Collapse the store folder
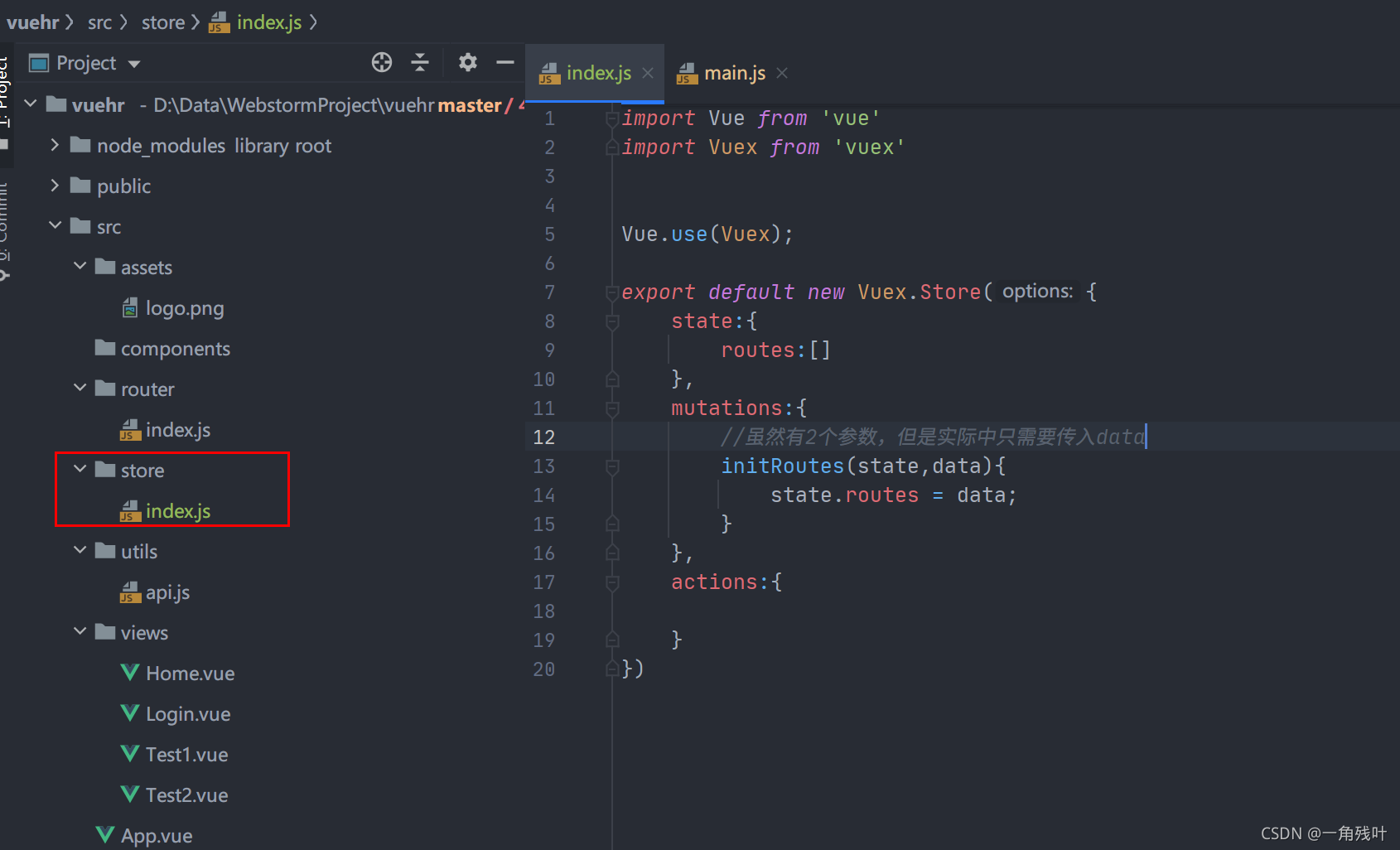Image resolution: width=1400 pixels, height=850 pixels. click(x=80, y=469)
